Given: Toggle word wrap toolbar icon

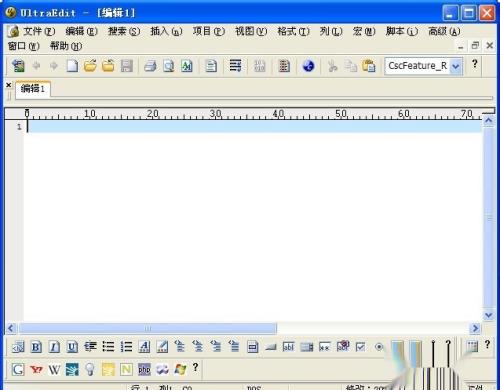Looking at the screenshot, I should click(235, 66).
